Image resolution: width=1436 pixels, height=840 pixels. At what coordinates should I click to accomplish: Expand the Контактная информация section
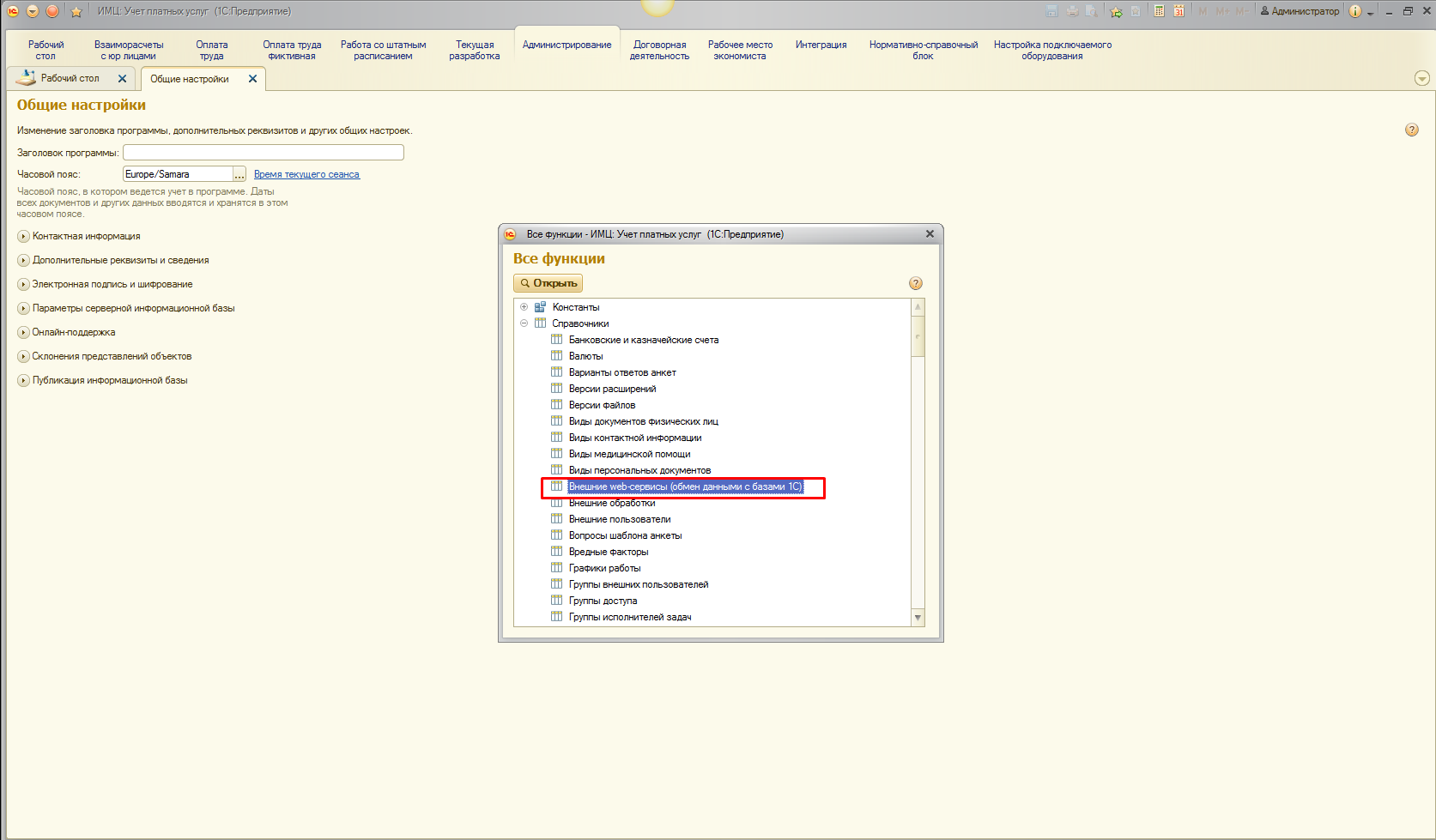(23, 236)
